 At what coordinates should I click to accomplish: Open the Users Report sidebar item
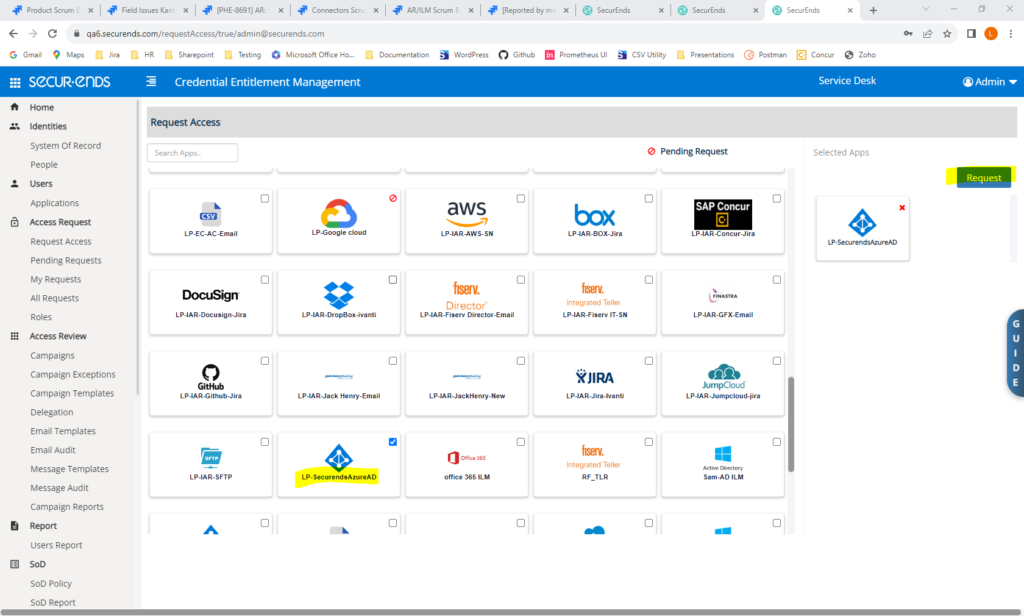[x=56, y=545]
